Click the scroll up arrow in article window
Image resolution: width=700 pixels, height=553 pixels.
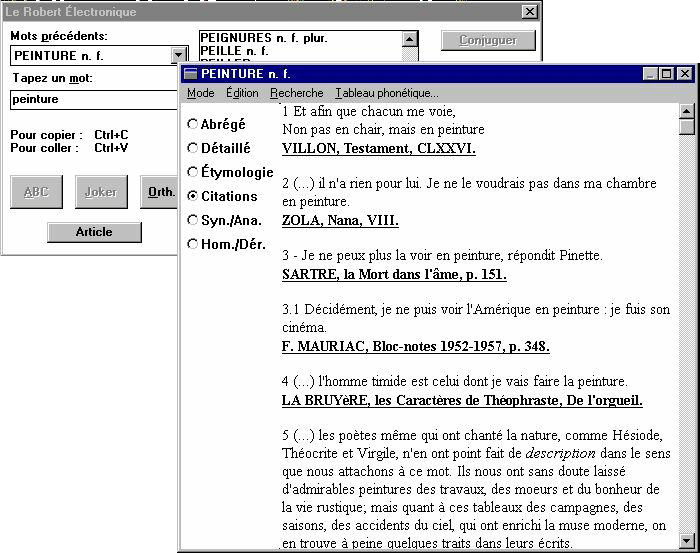pyautogui.click(x=686, y=110)
